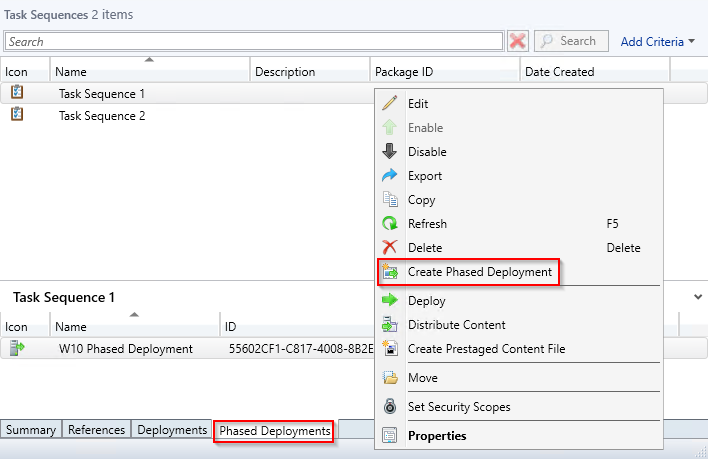Switch to the References tab
This screenshot has height=459, width=708.
(97, 430)
